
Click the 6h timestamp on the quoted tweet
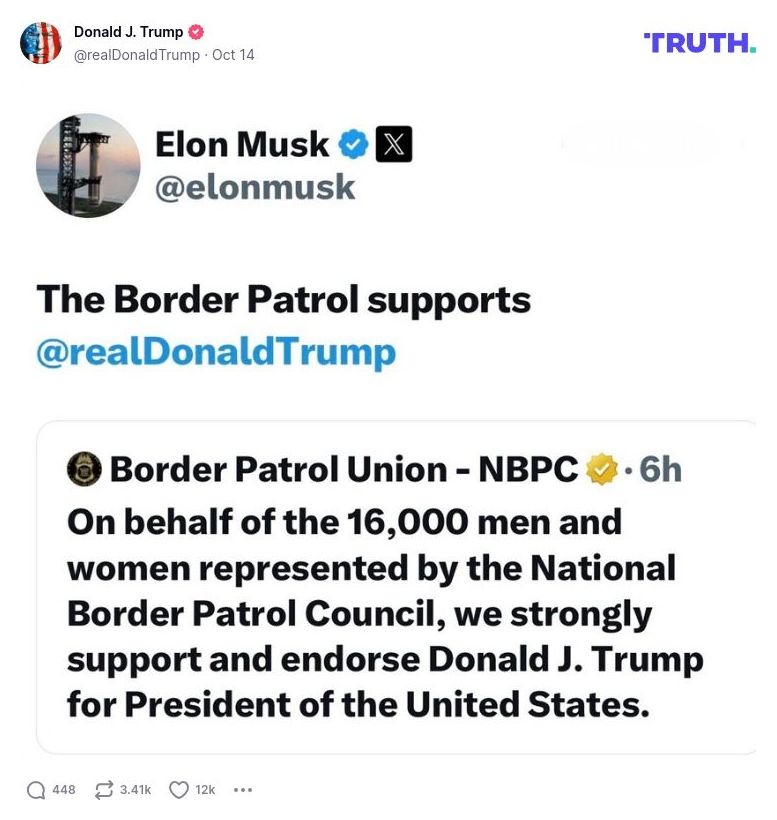coord(660,467)
